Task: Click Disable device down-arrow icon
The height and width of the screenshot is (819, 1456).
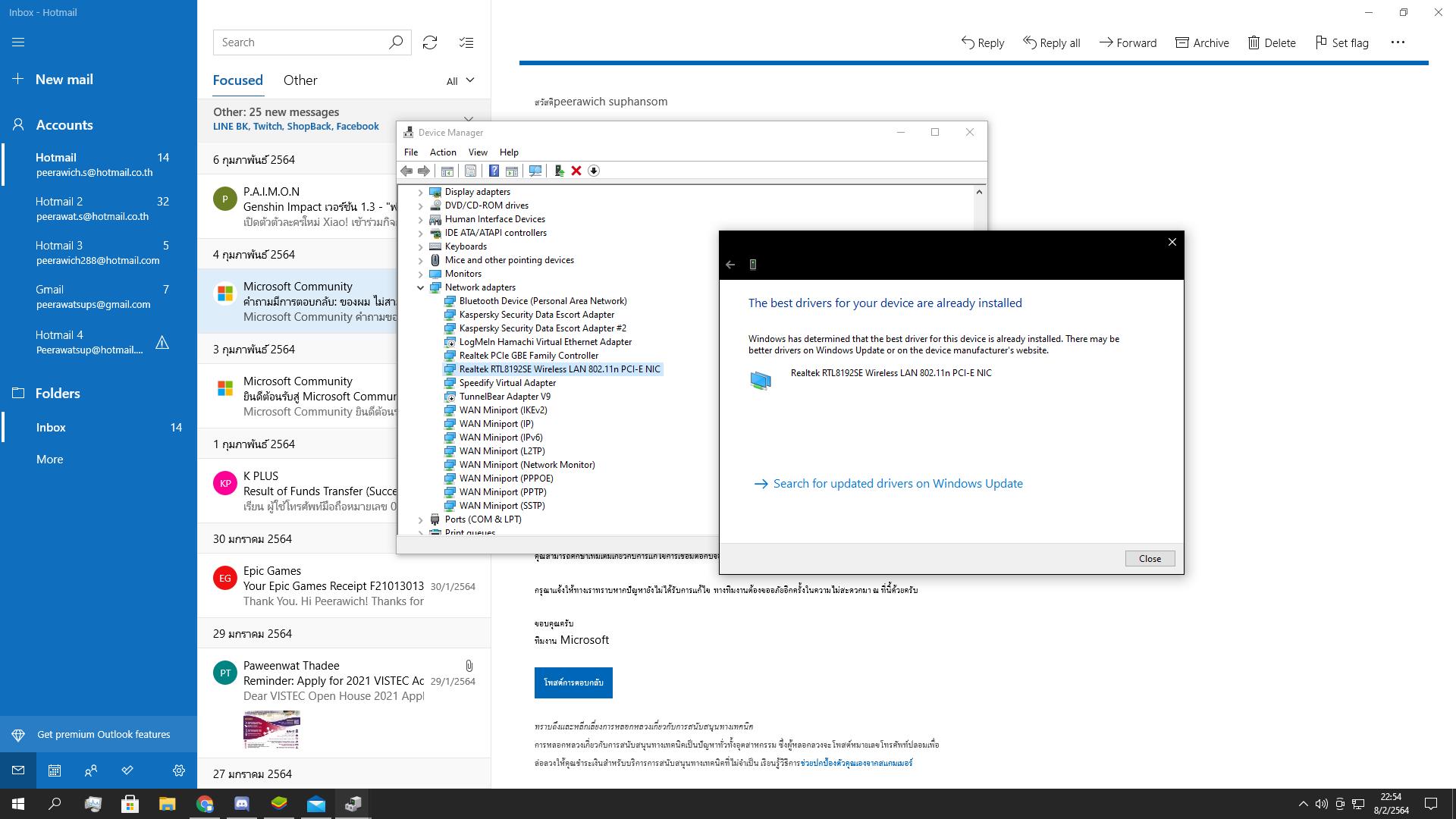Action: pos(594,171)
